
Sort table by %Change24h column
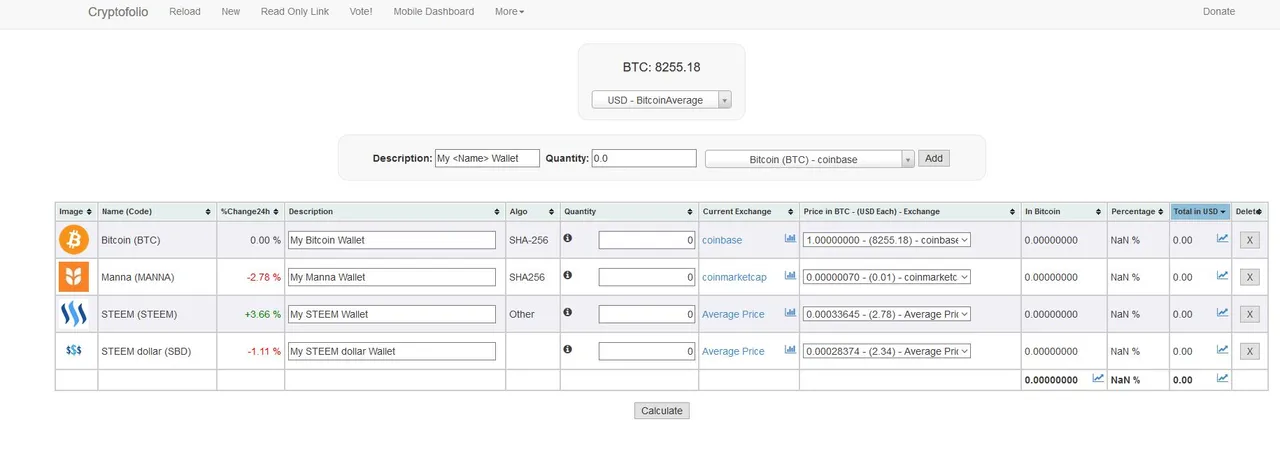[250, 211]
